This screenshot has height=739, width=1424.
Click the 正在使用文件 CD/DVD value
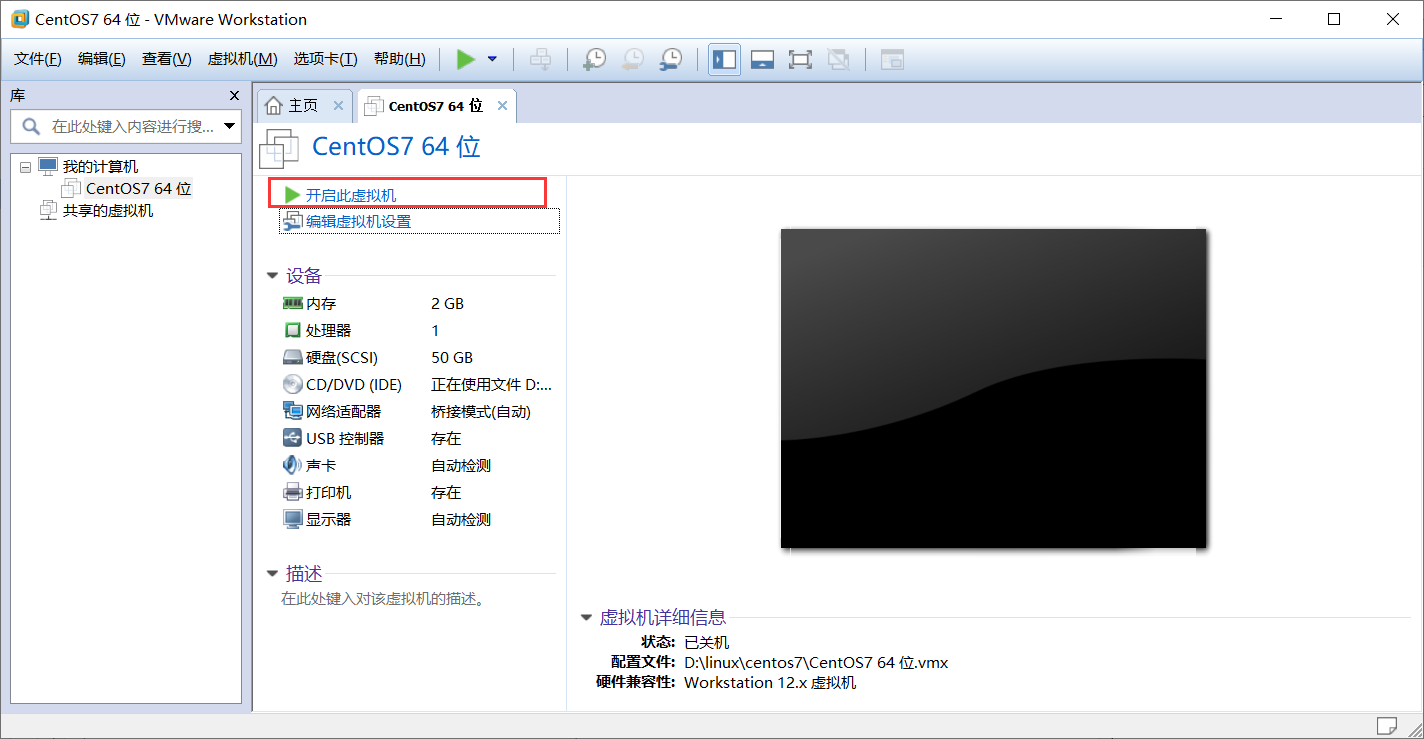(491, 384)
